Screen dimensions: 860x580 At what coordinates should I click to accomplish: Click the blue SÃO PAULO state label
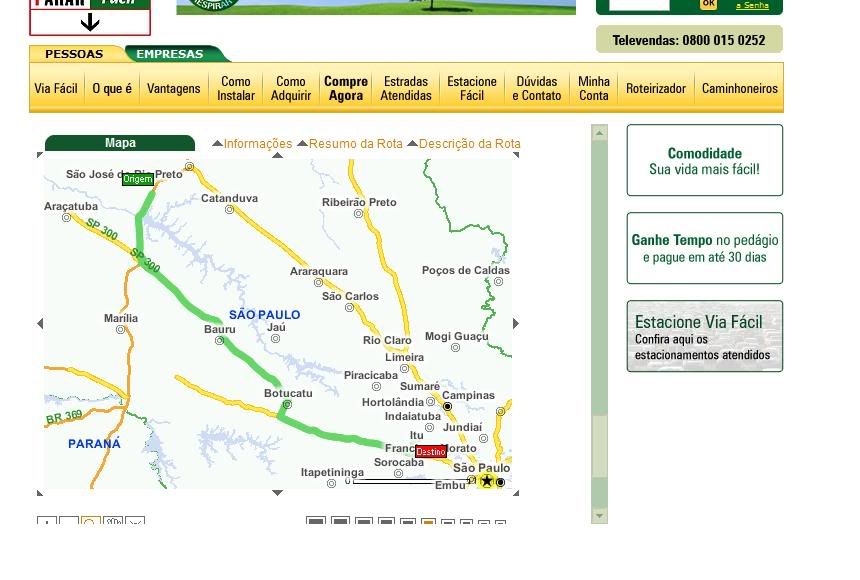coord(264,314)
